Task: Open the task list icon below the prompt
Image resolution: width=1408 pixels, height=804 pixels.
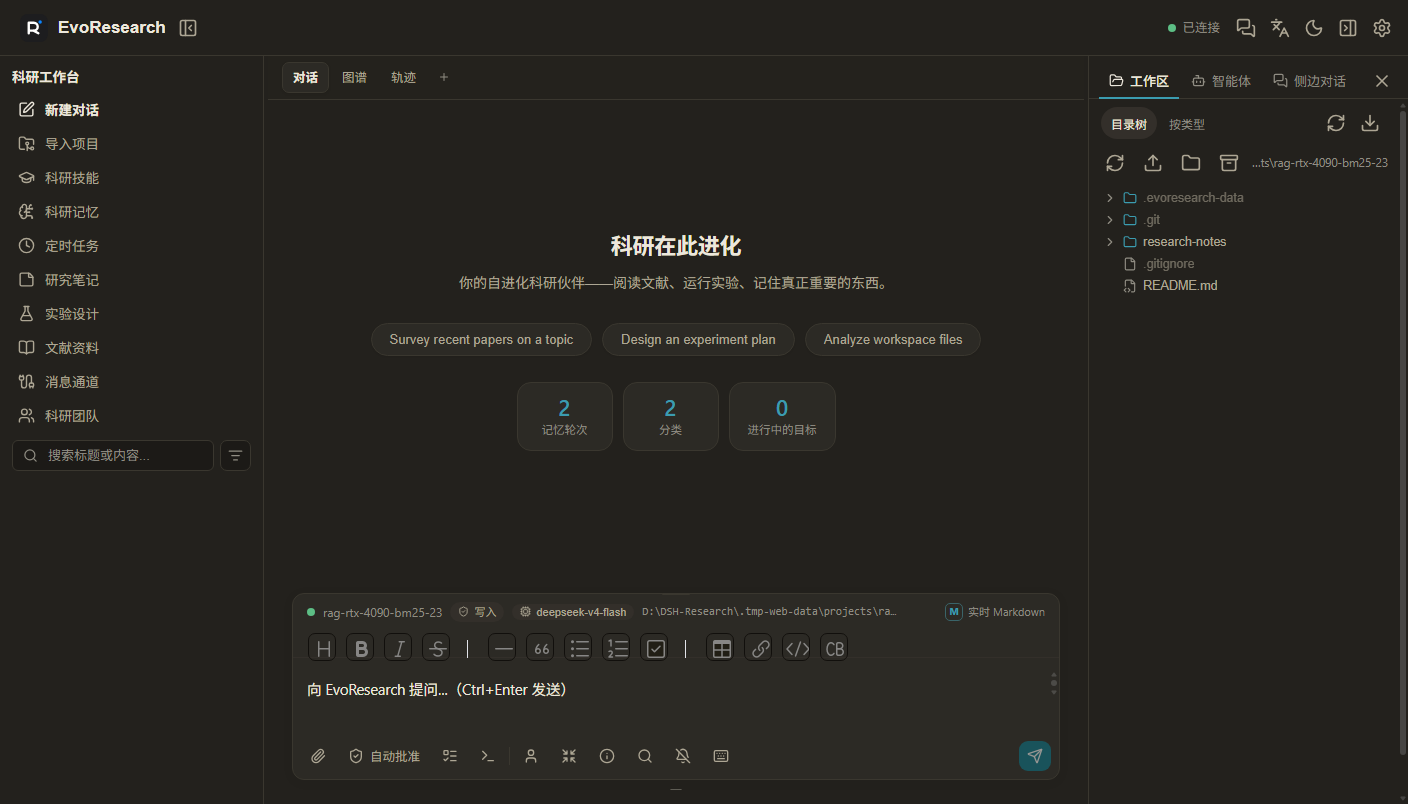Action: (x=450, y=756)
